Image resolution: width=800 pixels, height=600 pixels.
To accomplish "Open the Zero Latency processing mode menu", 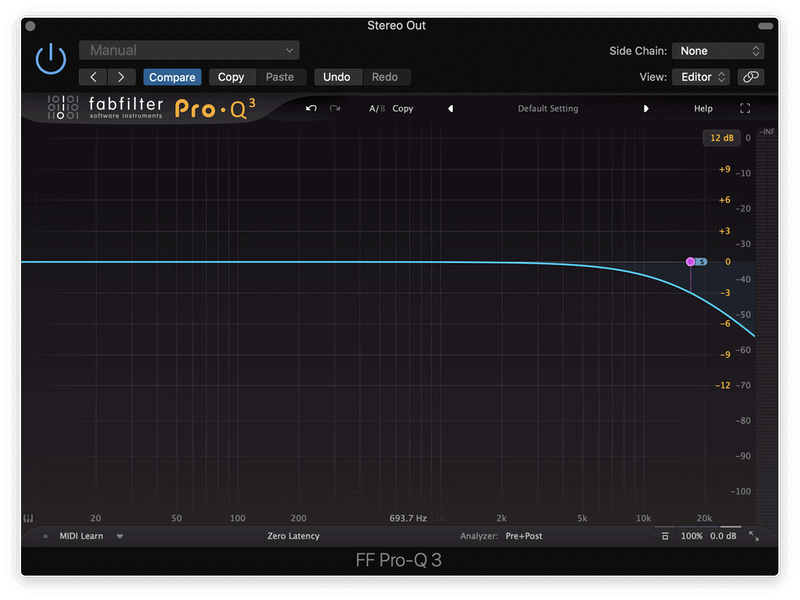I will (x=293, y=536).
